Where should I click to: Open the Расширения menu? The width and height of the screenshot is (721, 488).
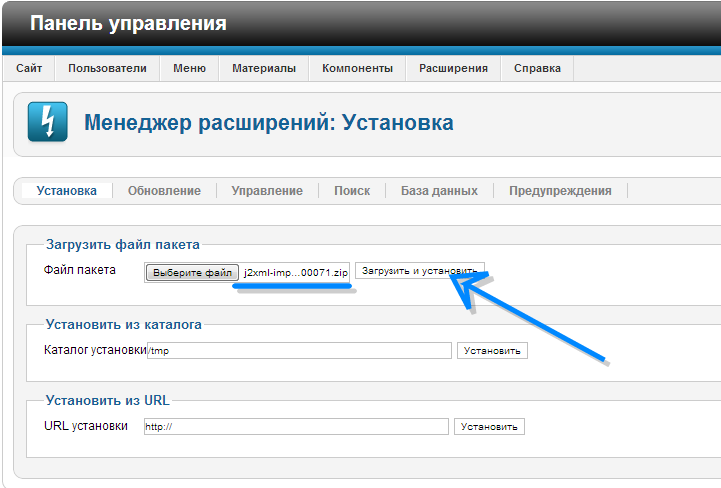pos(453,69)
